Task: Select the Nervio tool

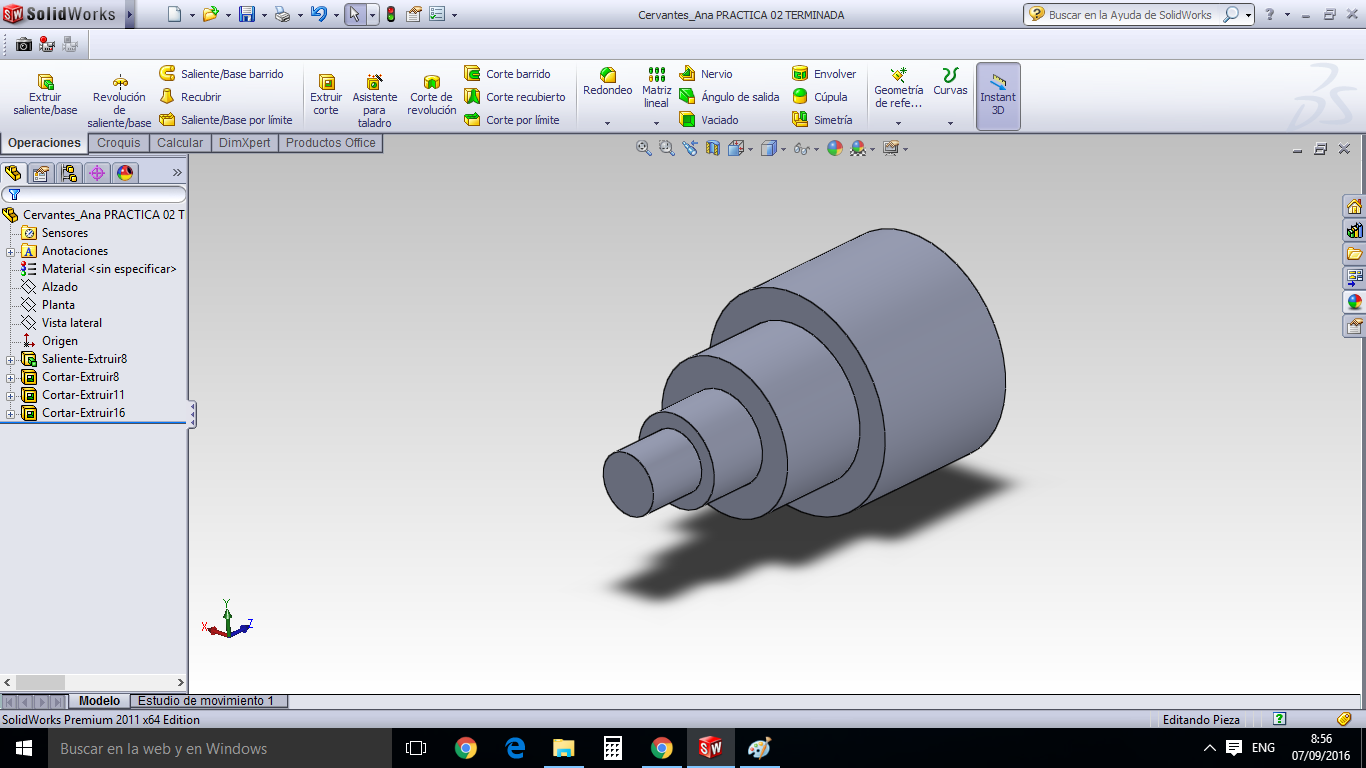Action: click(717, 73)
